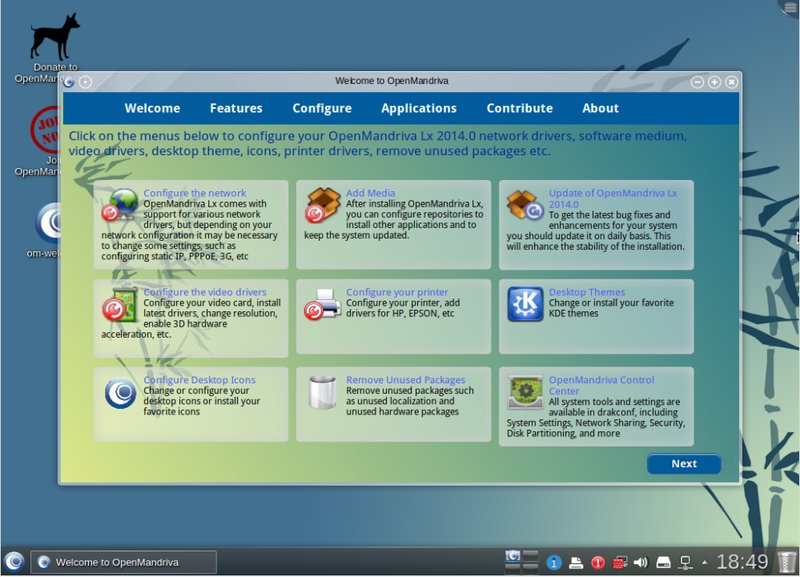Viewport: 800px width, 577px height.
Task: Click the Add Media box icon
Action: [x=322, y=205]
